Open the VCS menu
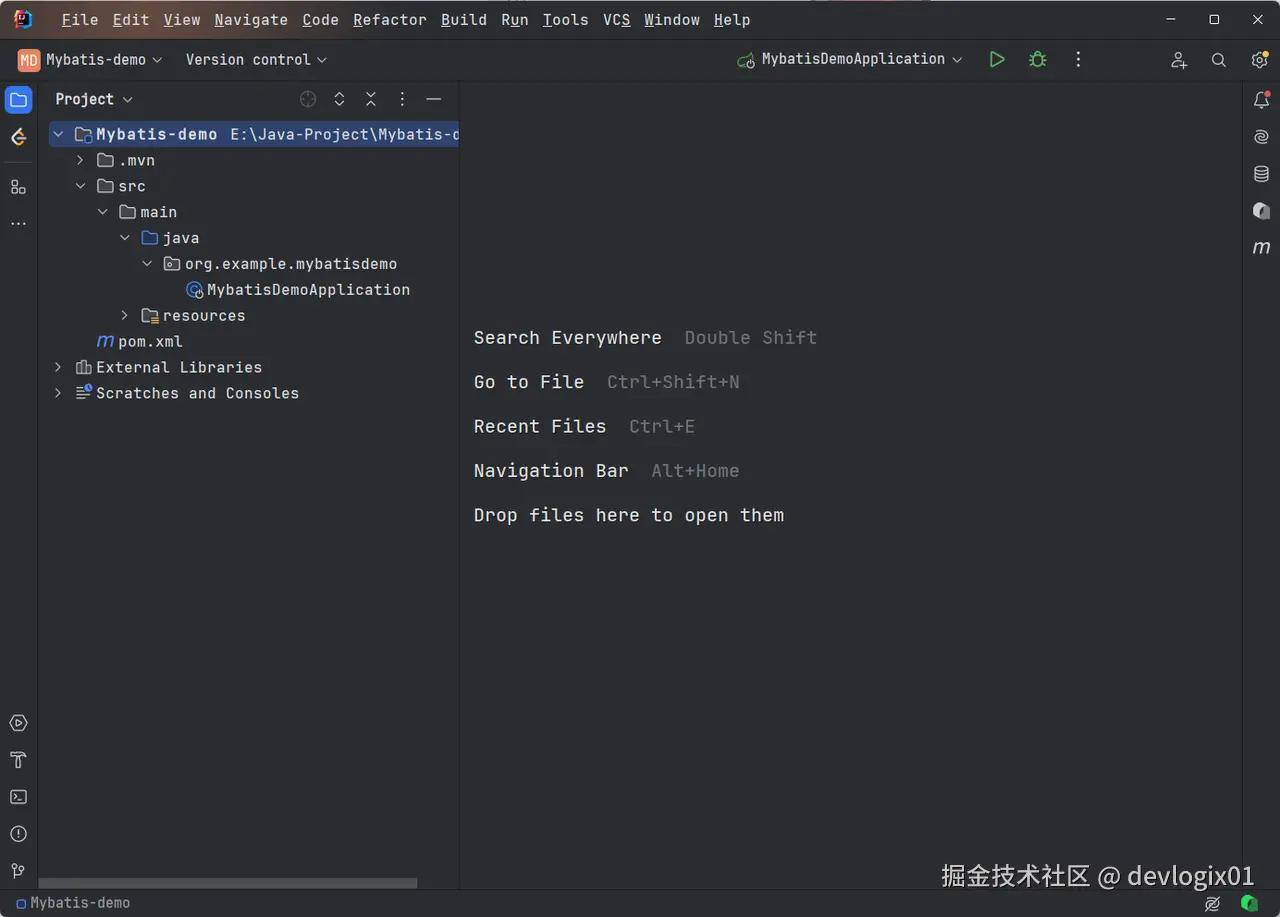This screenshot has height=917, width=1280. click(x=617, y=20)
